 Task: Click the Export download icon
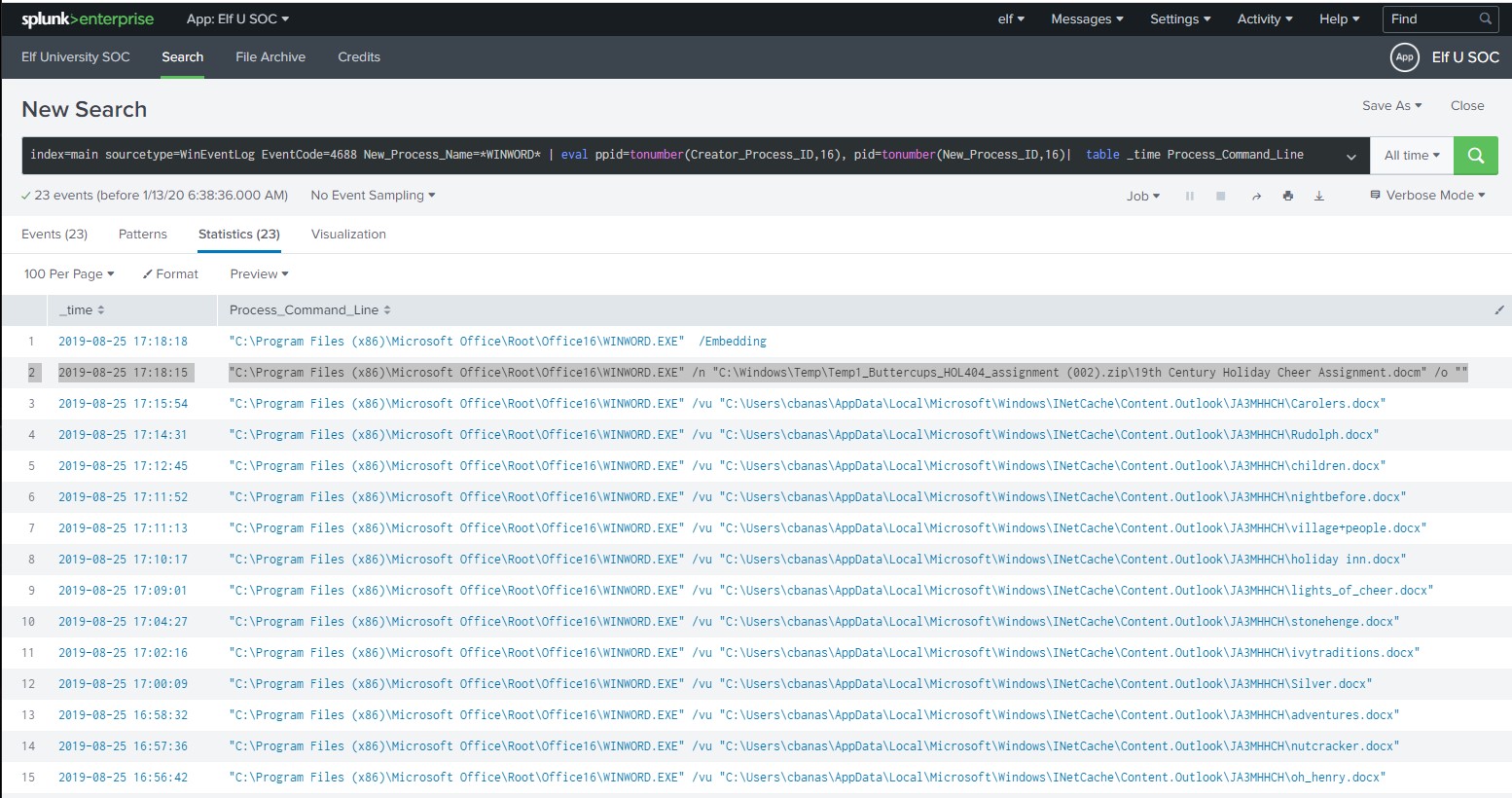click(1319, 196)
